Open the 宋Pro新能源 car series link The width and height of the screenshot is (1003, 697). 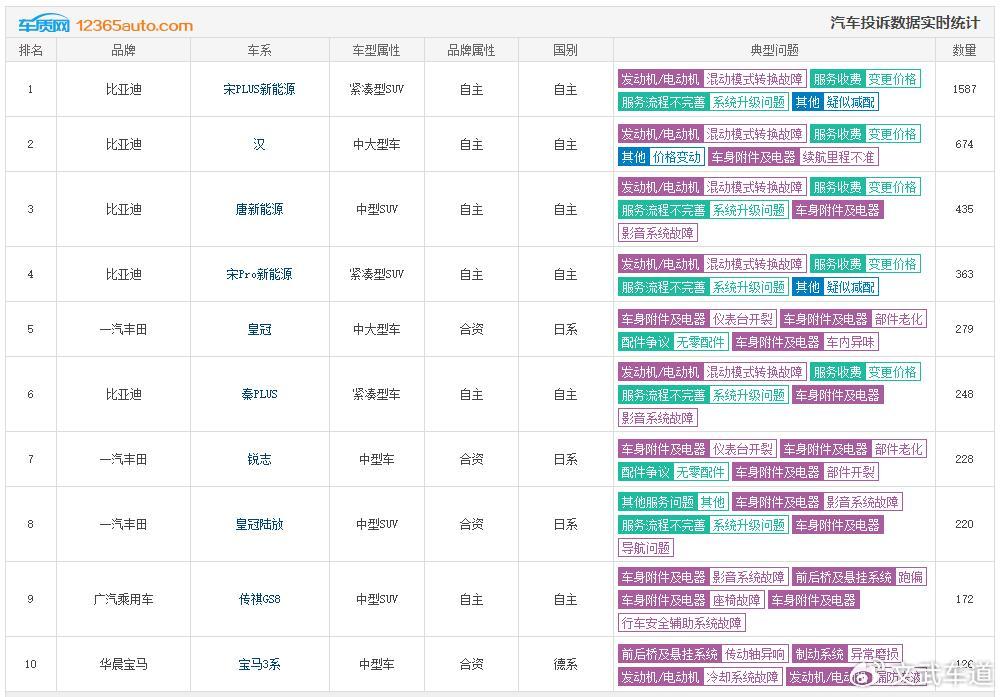point(260,274)
